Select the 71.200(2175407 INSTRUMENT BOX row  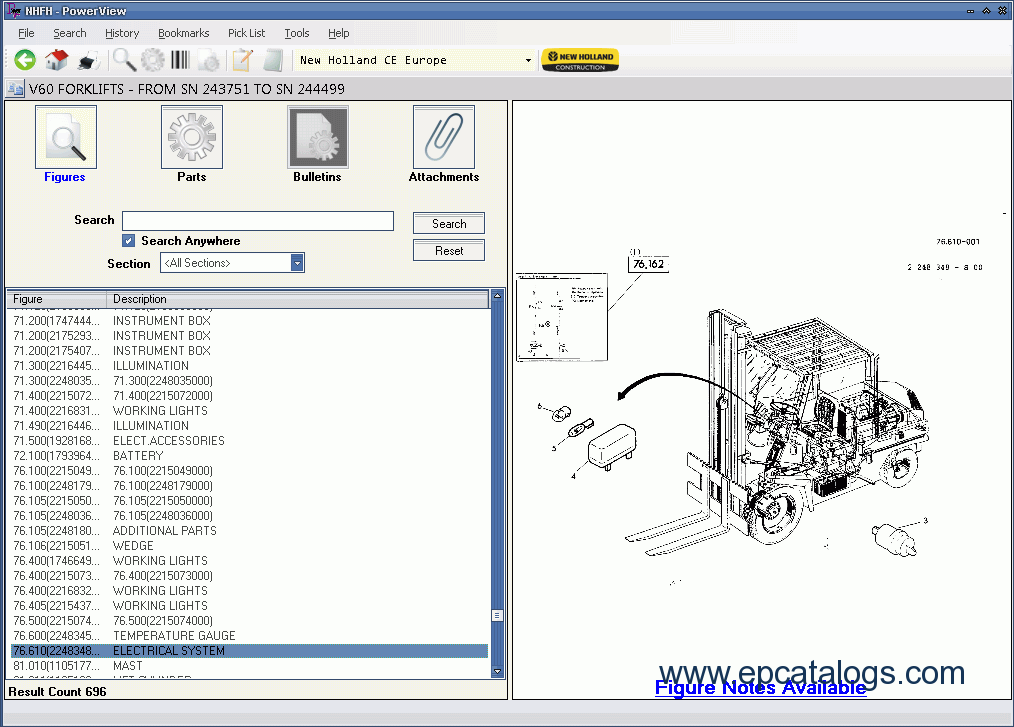tap(250, 351)
